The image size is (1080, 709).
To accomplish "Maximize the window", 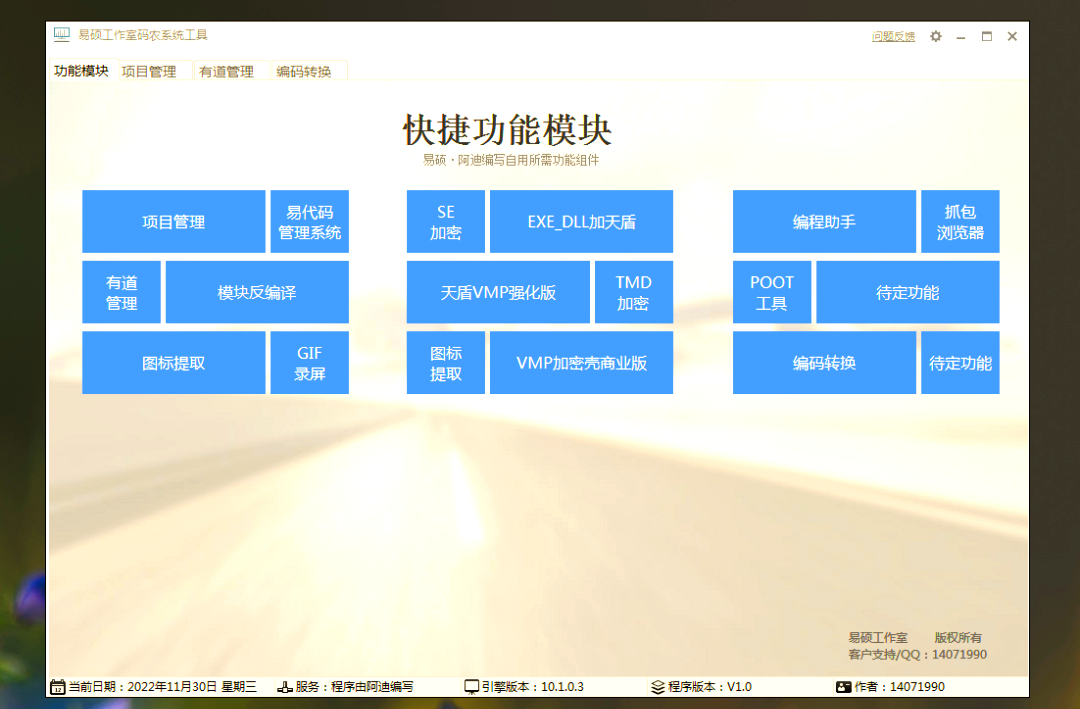I will (x=987, y=37).
